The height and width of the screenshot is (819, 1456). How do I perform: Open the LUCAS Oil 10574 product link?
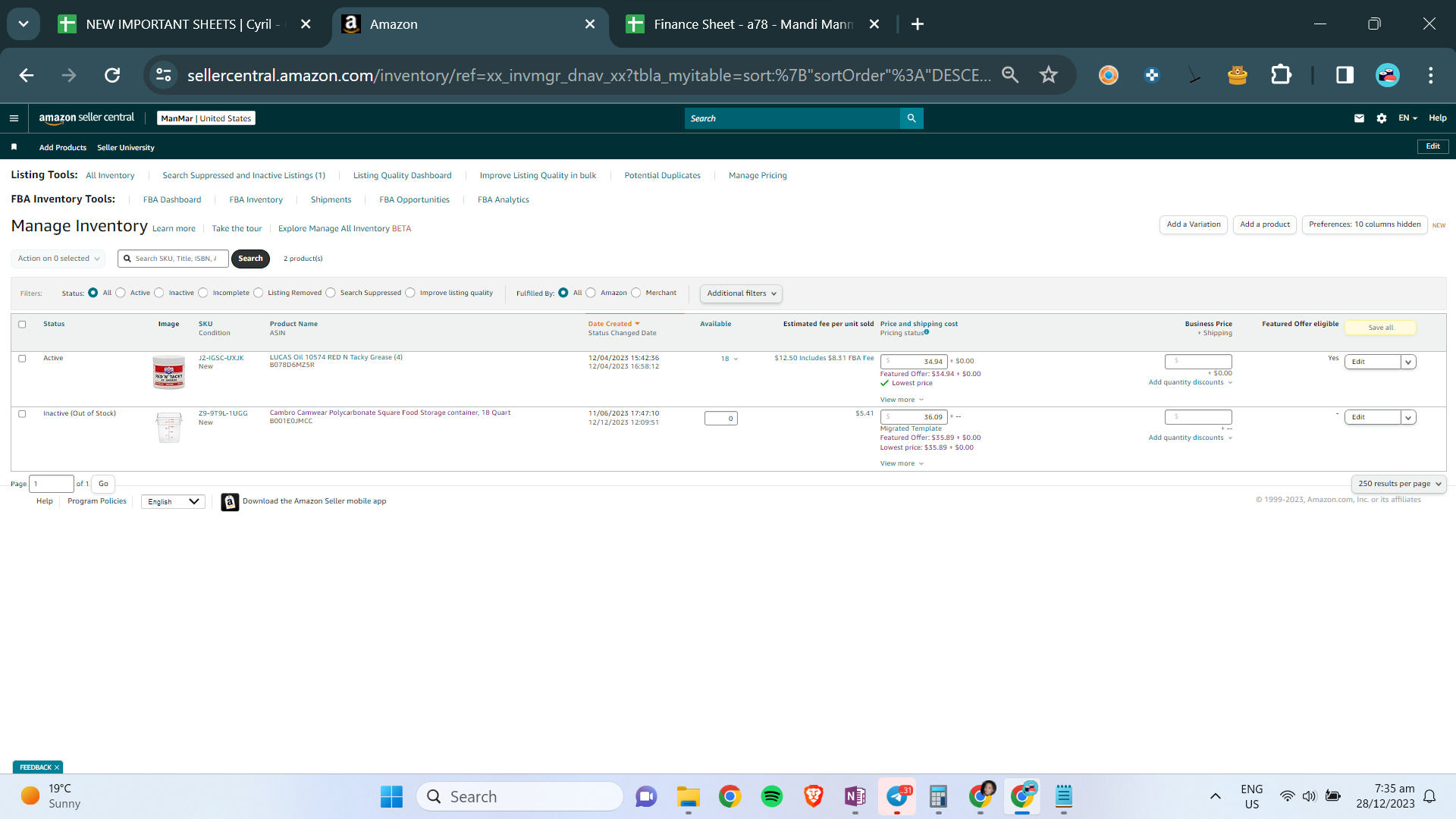tap(336, 357)
